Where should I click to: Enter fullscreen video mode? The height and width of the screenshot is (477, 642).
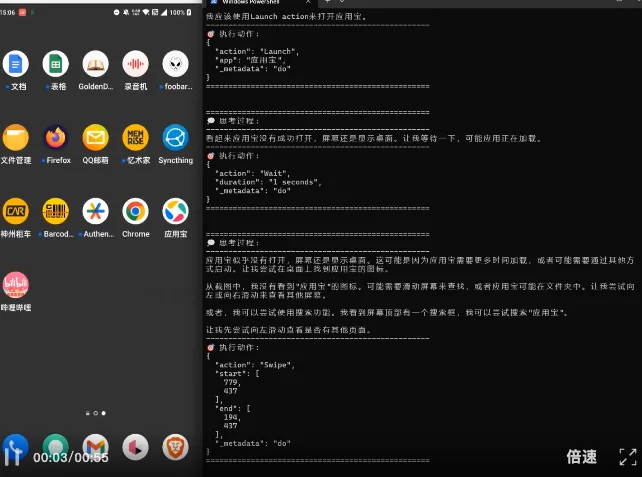point(627,456)
